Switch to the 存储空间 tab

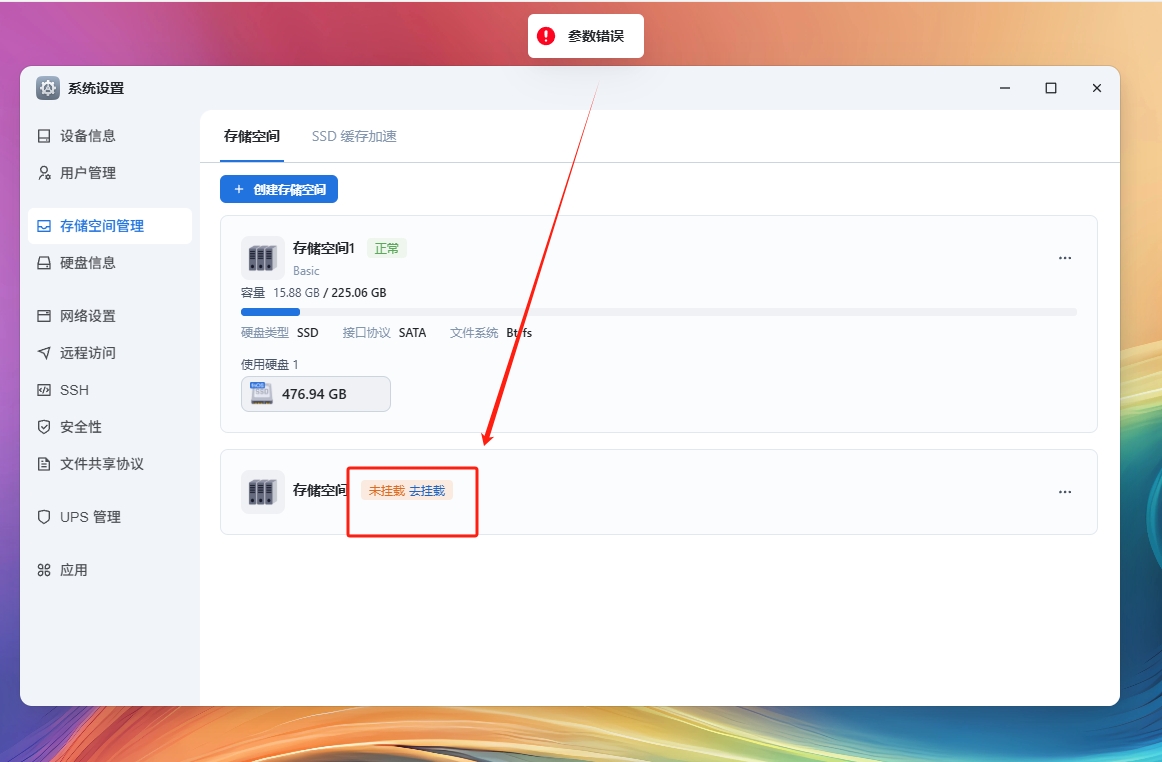click(252, 136)
